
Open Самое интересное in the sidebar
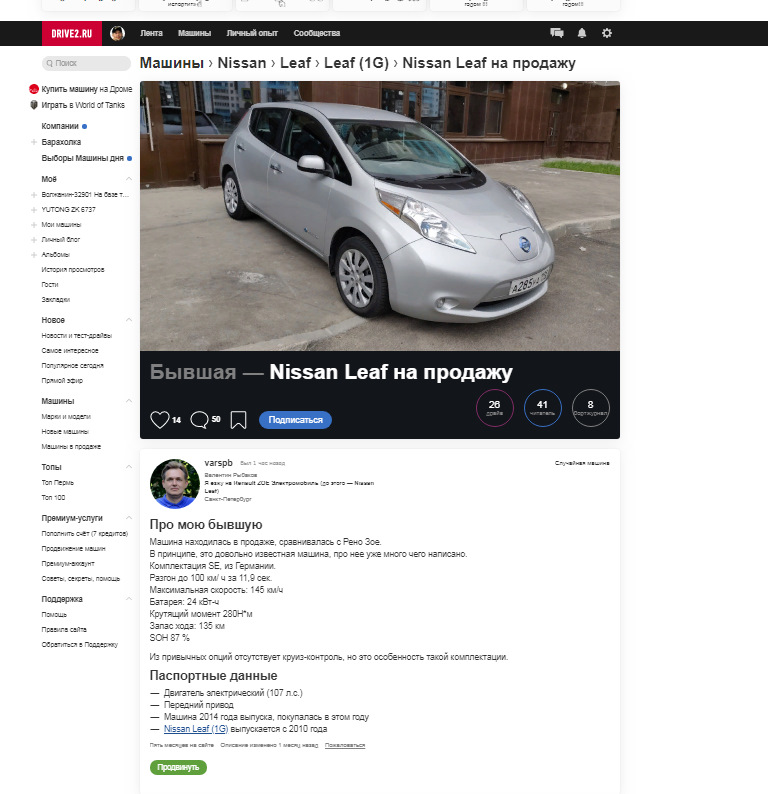70,350
